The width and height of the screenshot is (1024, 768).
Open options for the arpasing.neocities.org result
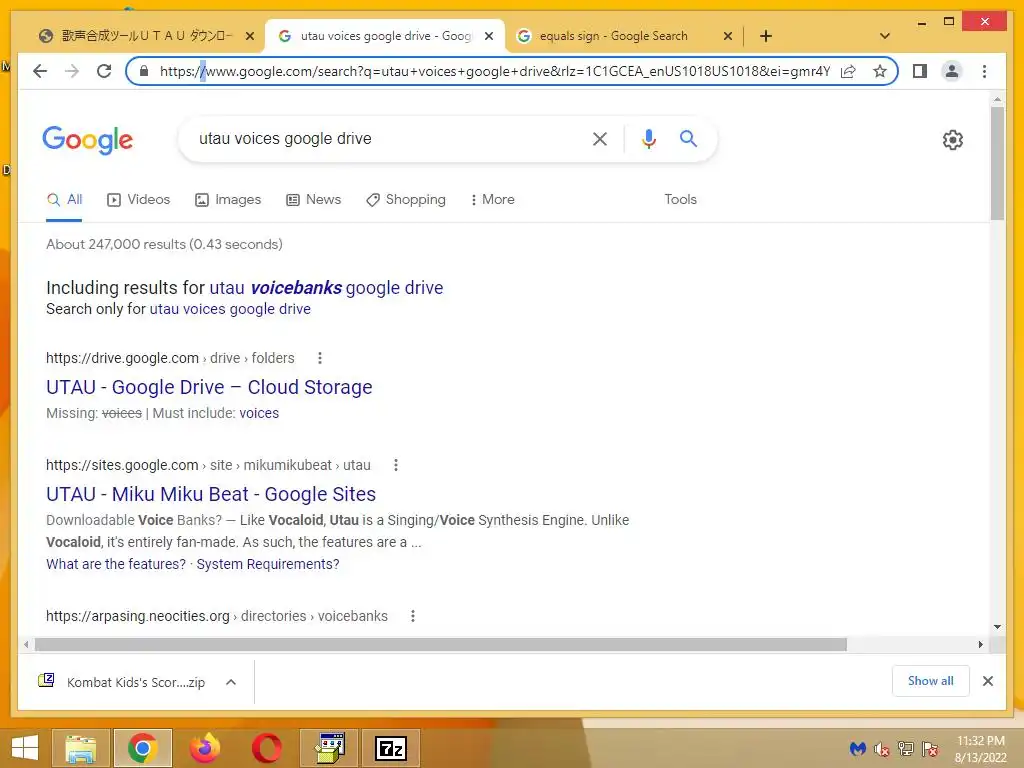(x=413, y=616)
